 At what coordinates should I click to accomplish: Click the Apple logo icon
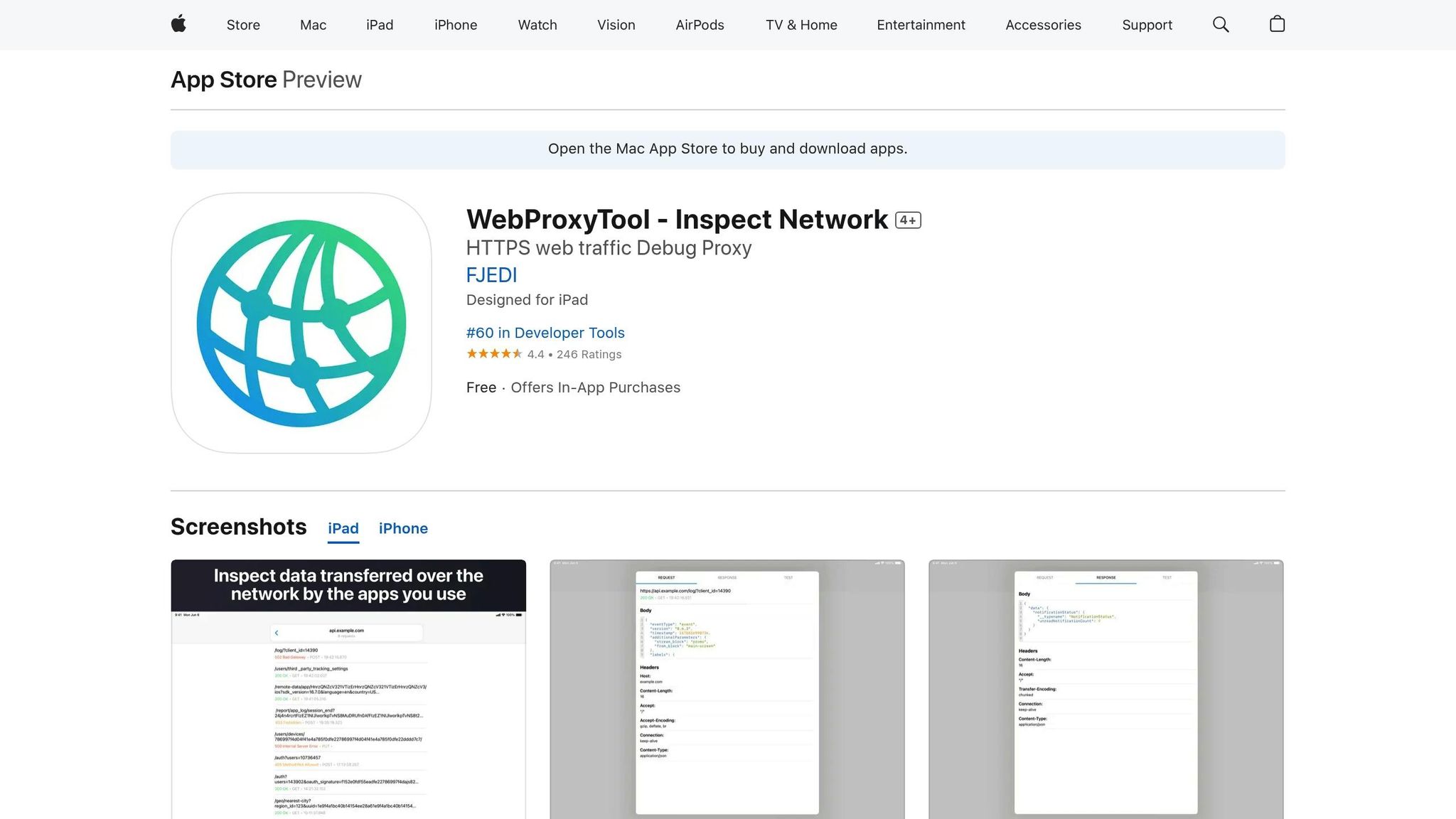(178, 24)
